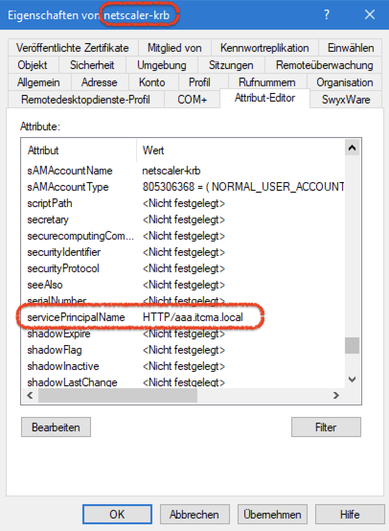Viewport: 389px width, 531px height.
Task: Open the Veröffentlichte Zertifikate tab
Action: coord(72,48)
